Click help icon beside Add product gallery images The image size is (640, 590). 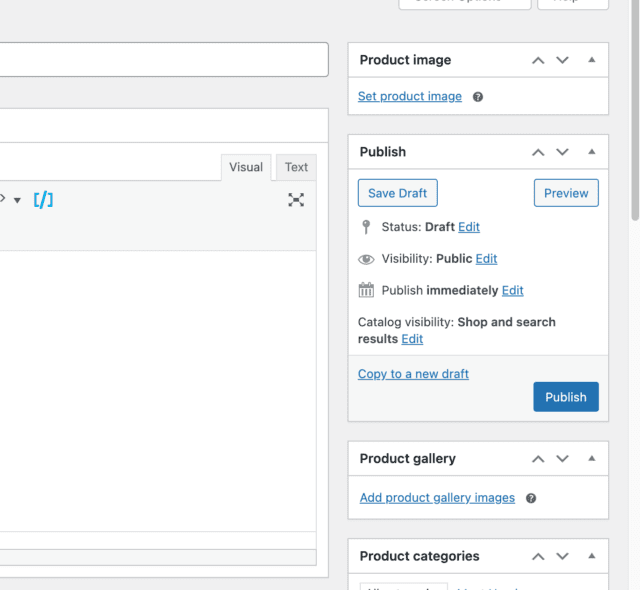(531, 498)
